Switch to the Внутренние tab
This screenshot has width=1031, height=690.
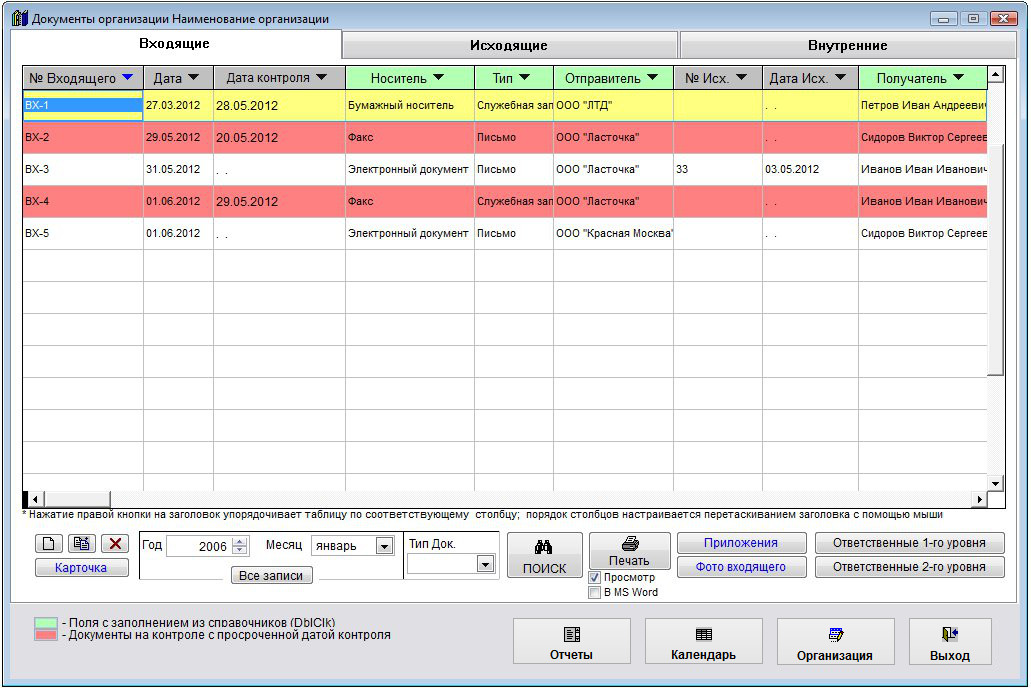point(847,46)
